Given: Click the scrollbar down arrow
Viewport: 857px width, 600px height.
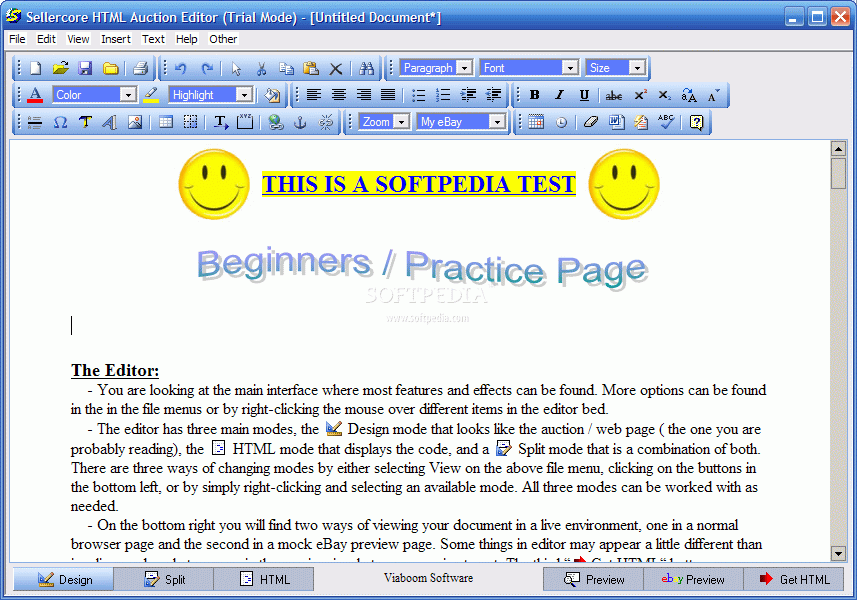Looking at the screenshot, I should point(838,554).
